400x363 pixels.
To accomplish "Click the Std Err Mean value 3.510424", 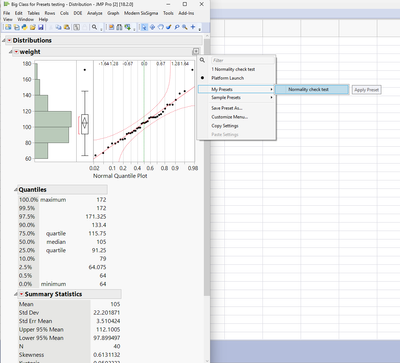I will pyautogui.click(x=108, y=321).
